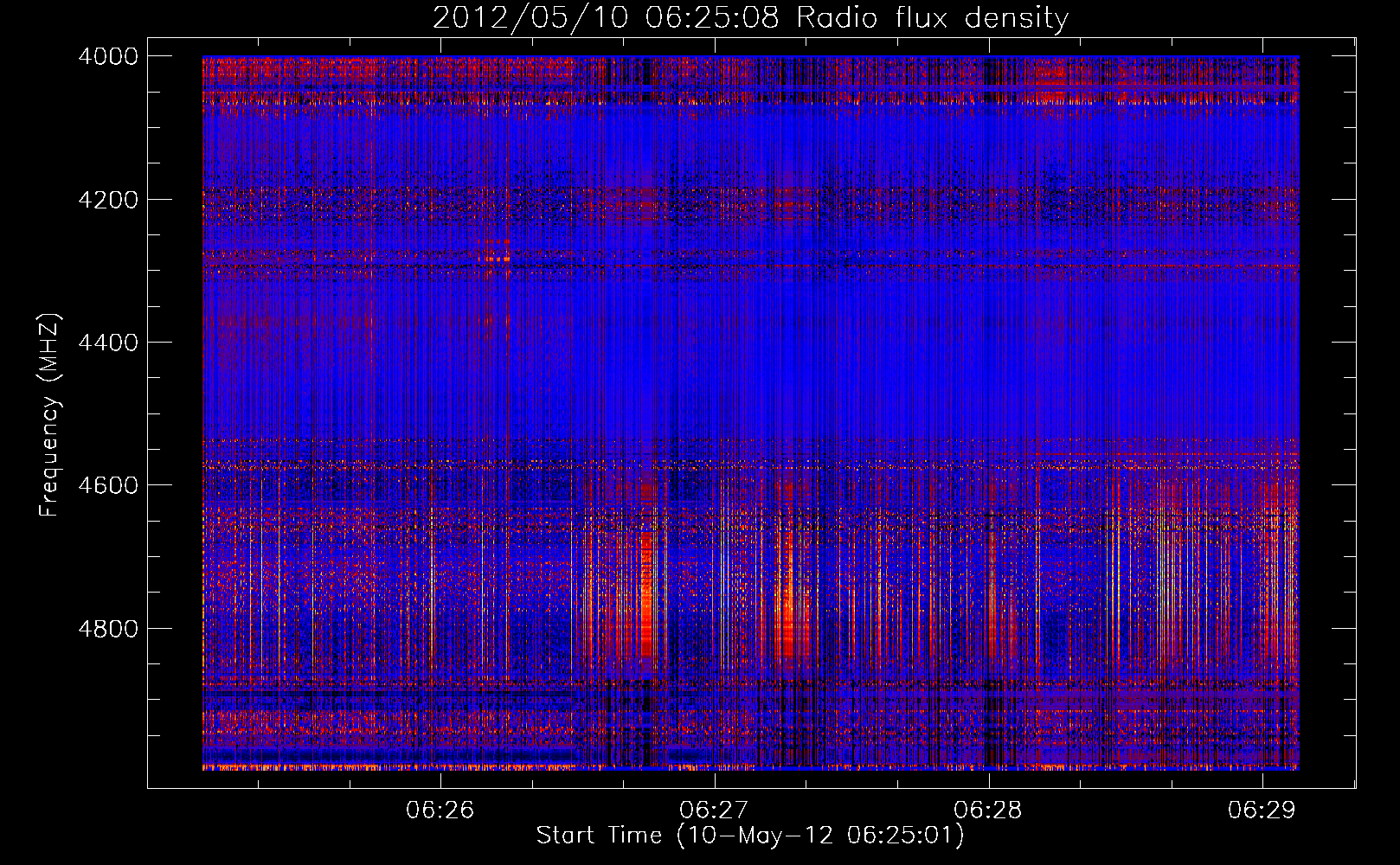
Task: Click the 'Frequency (MHZ)' axis label
Action: (49, 414)
